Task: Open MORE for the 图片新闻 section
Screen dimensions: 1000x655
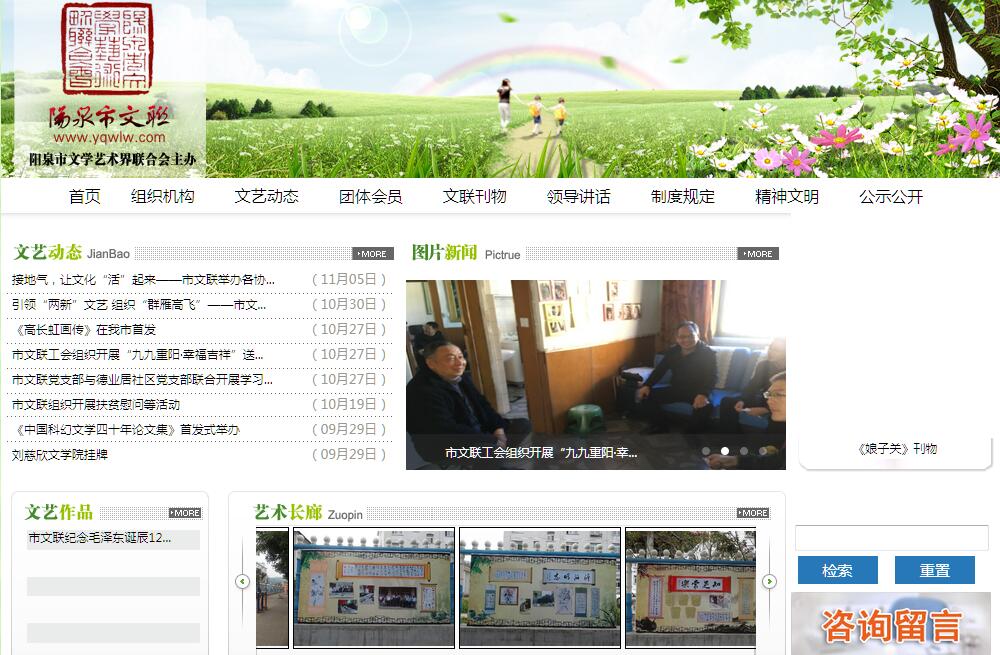Action: [x=757, y=254]
